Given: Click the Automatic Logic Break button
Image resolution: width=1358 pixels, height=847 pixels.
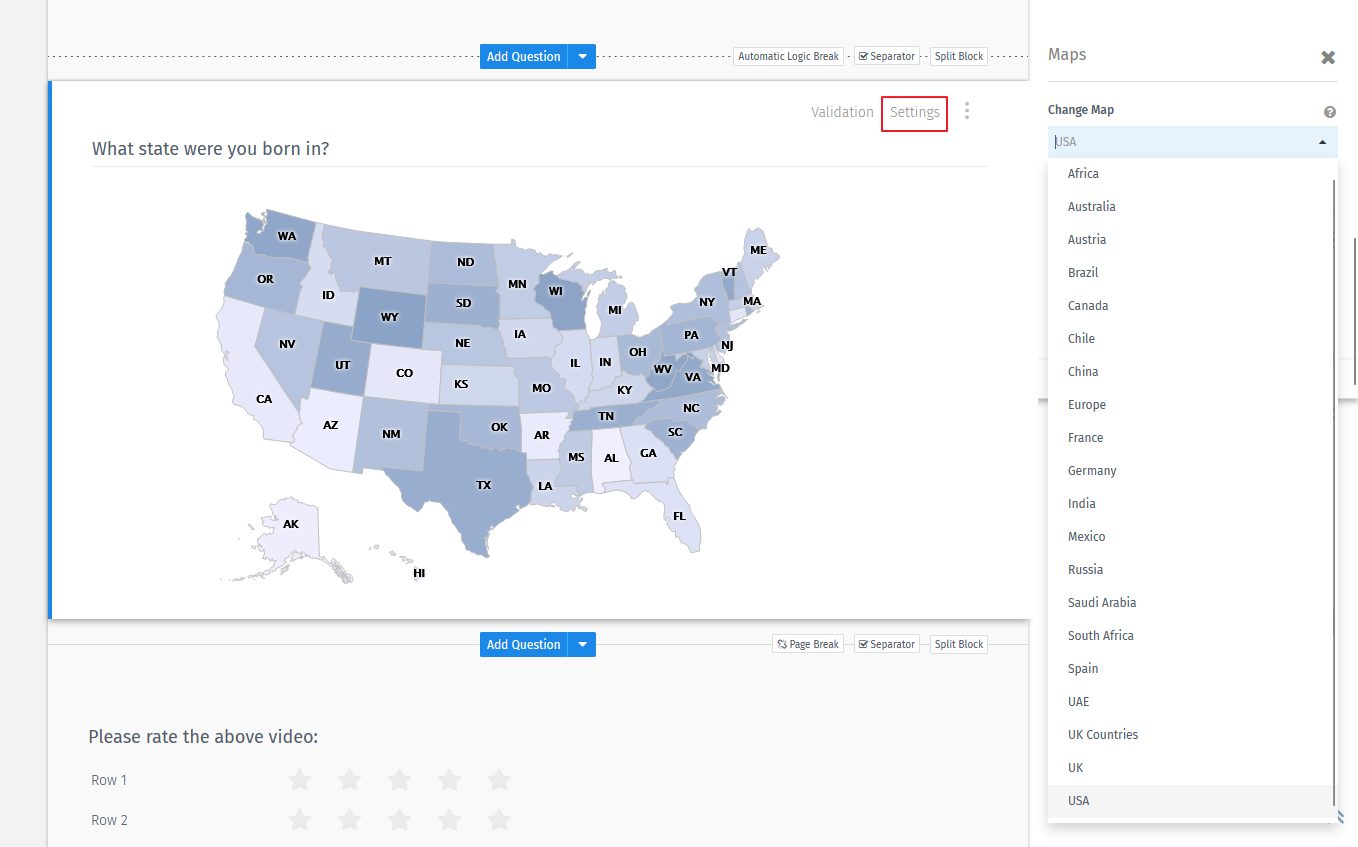Looking at the screenshot, I should coord(788,57).
